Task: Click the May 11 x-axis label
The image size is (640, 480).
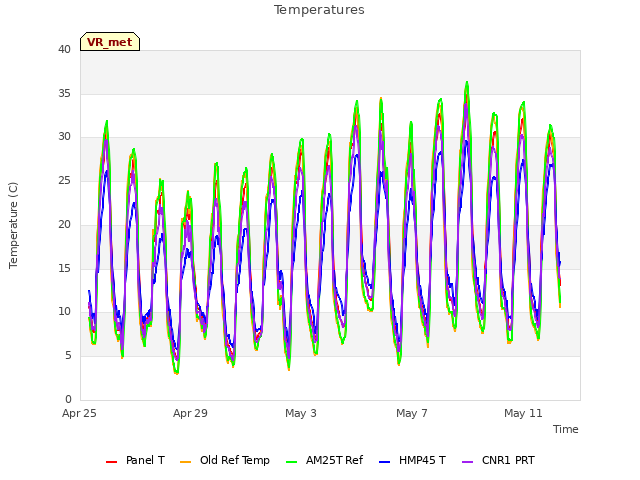Action: [523, 413]
